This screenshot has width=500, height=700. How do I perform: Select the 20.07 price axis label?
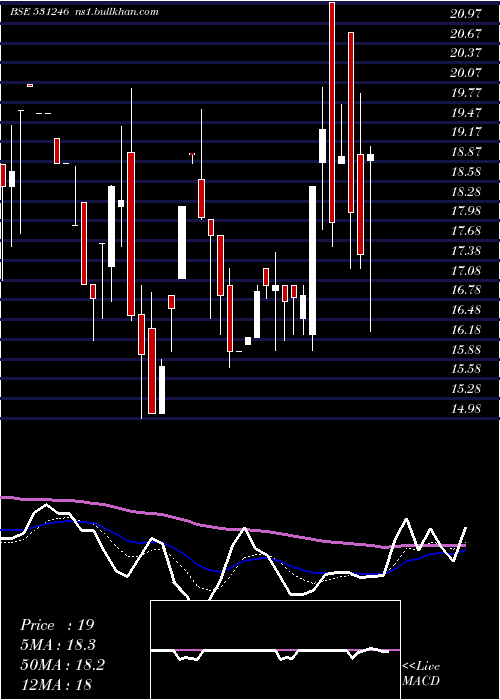coord(466,73)
